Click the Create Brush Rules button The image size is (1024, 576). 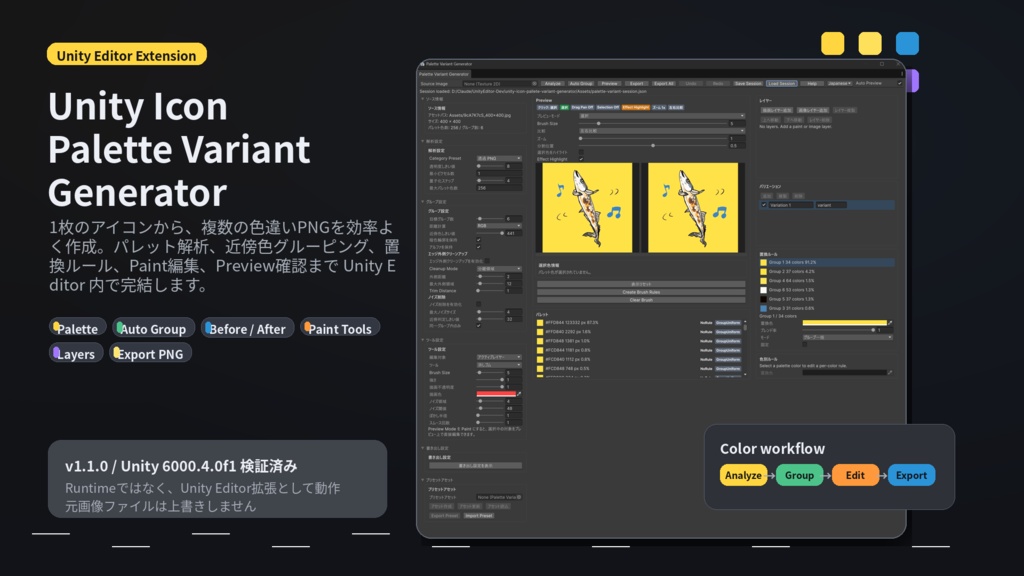click(x=641, y=292)
